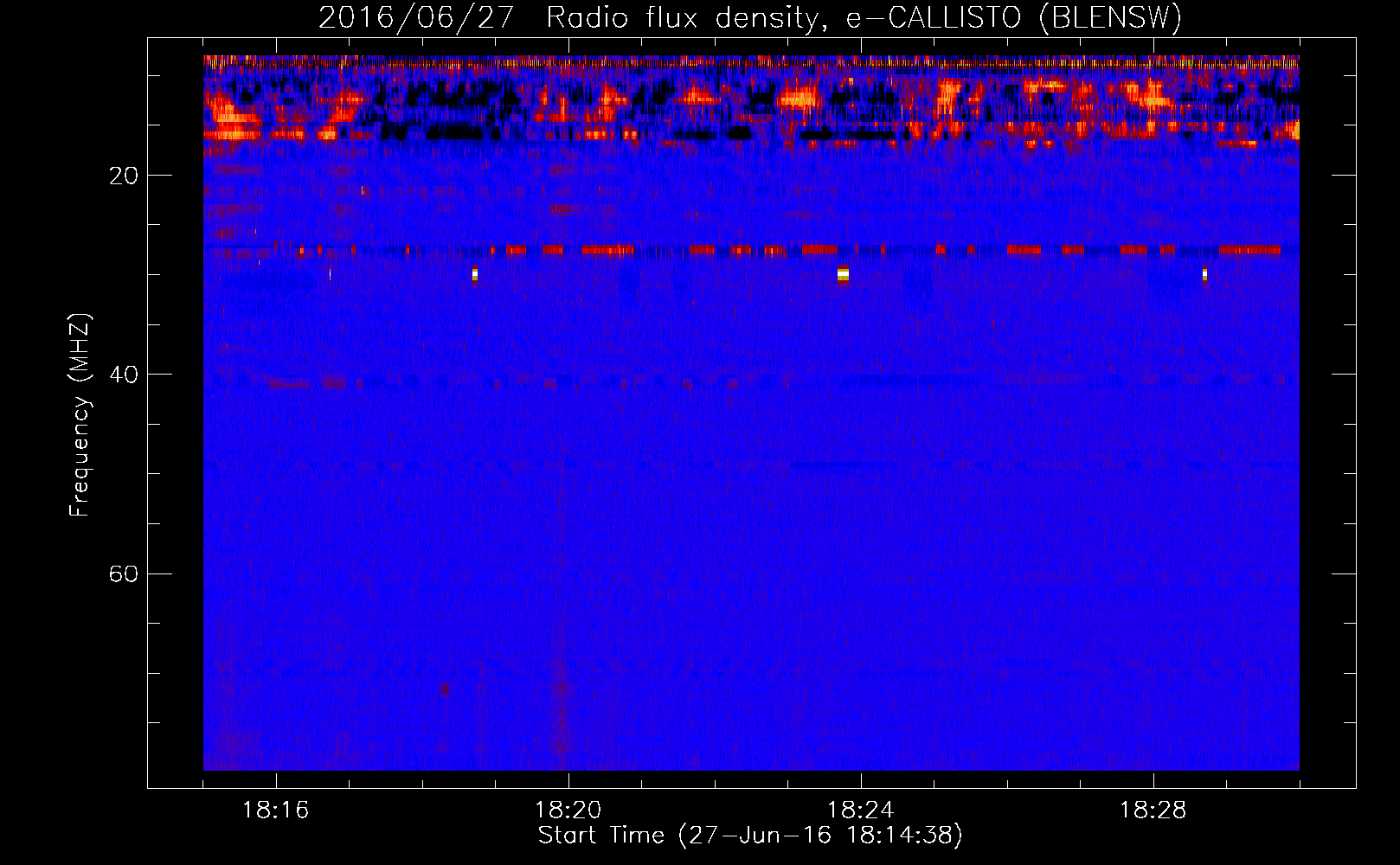Screen dimensions: 1400x865
Task: Click the 60 MHz frequency tick label
Action: [124, 573]
